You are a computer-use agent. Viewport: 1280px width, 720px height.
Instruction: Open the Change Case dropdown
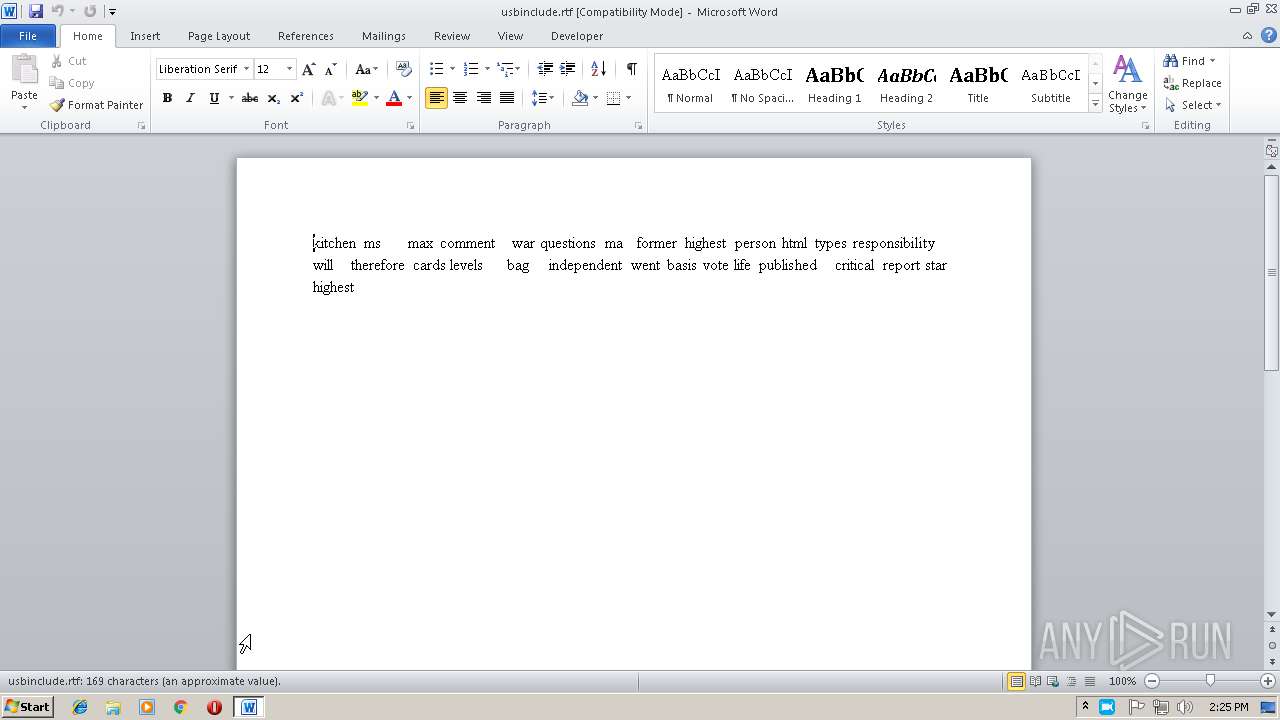point(366,69)
